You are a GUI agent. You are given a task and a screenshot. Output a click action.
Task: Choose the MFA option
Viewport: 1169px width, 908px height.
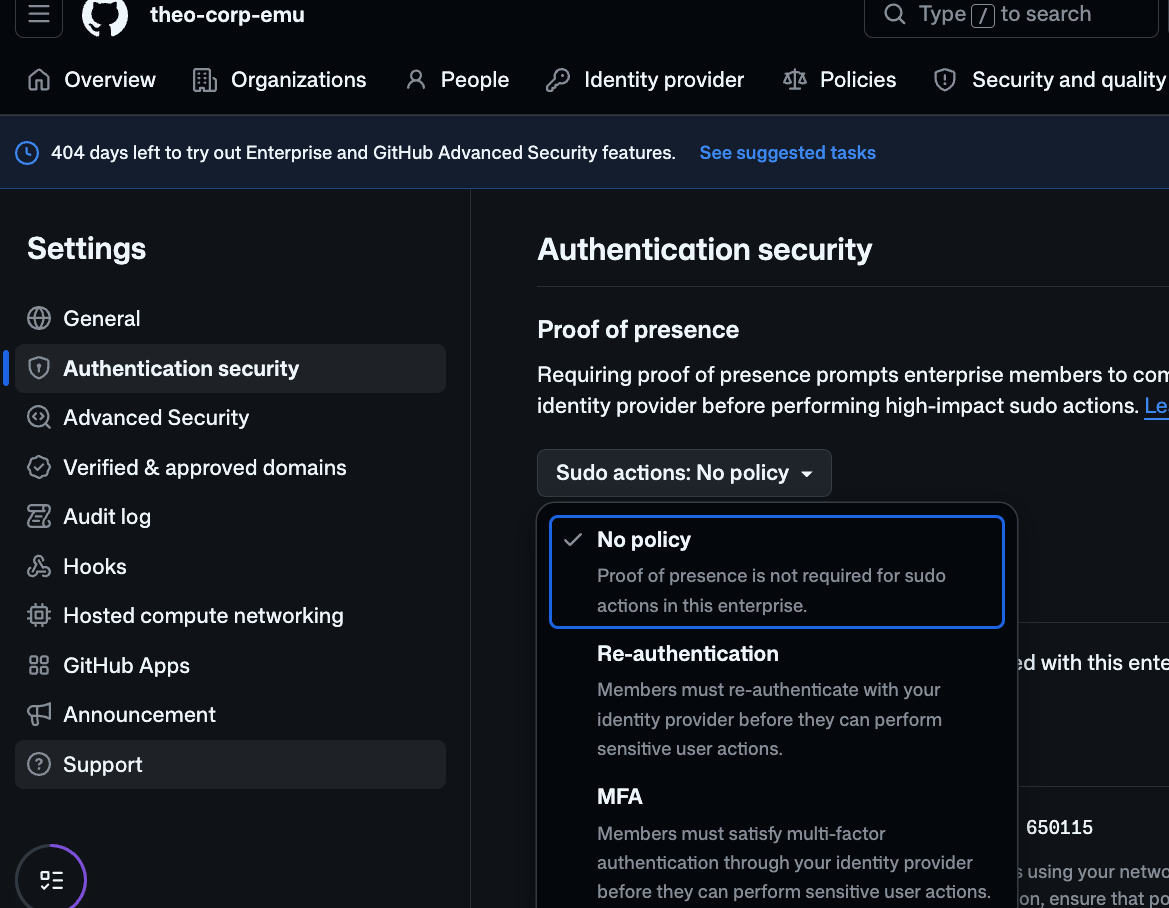tap(777, 843)
